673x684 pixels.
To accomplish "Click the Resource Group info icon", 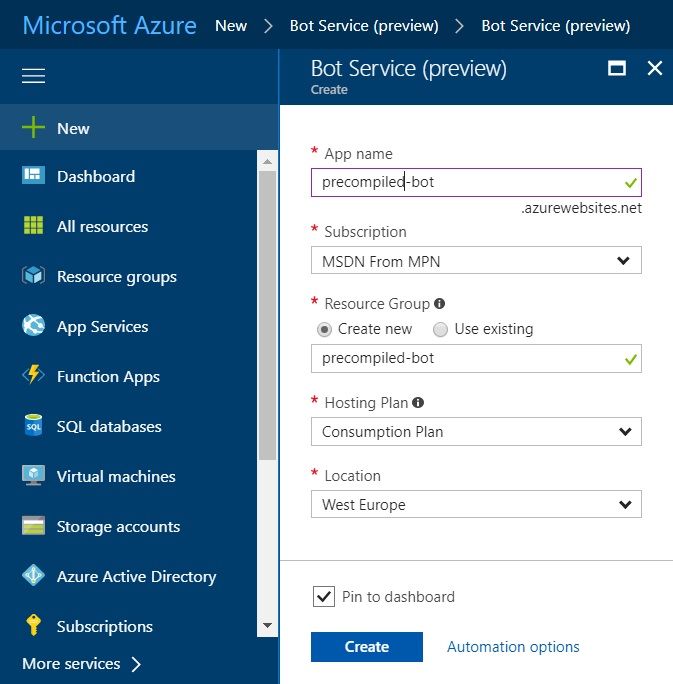I will [440, 304].
